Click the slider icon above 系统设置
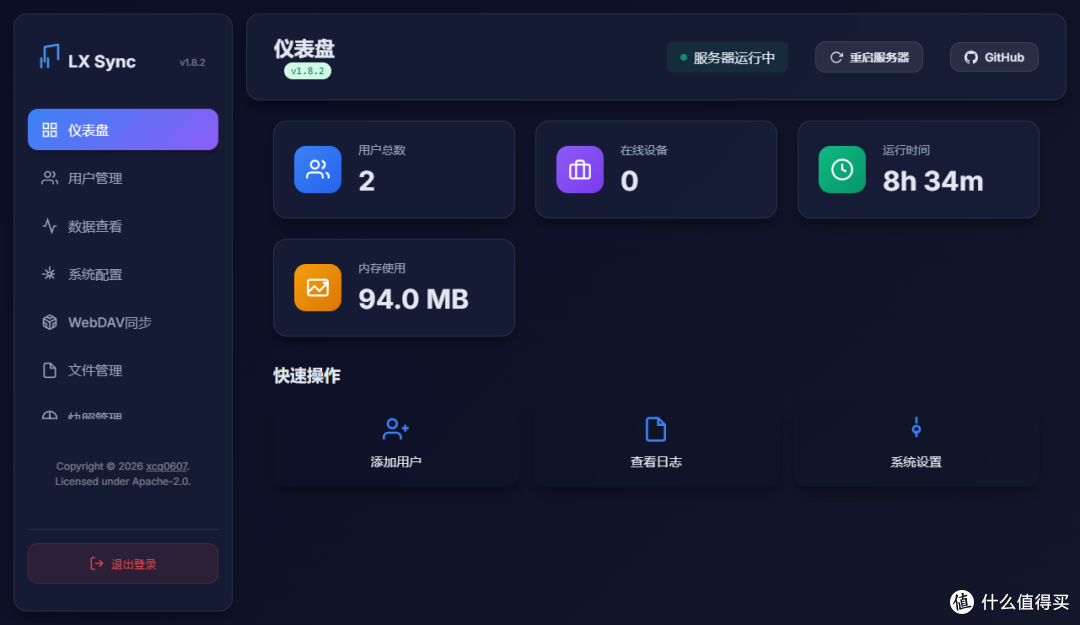 coord(916,428)
